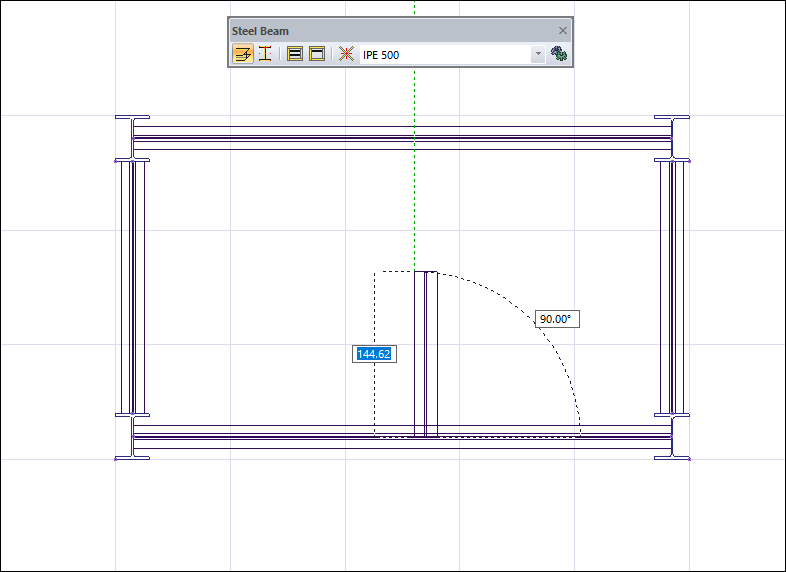The width and height of the screenshot is (786, 572).
Task: Expand the beam profile dropdown arrow
Action: pos(538,55)
